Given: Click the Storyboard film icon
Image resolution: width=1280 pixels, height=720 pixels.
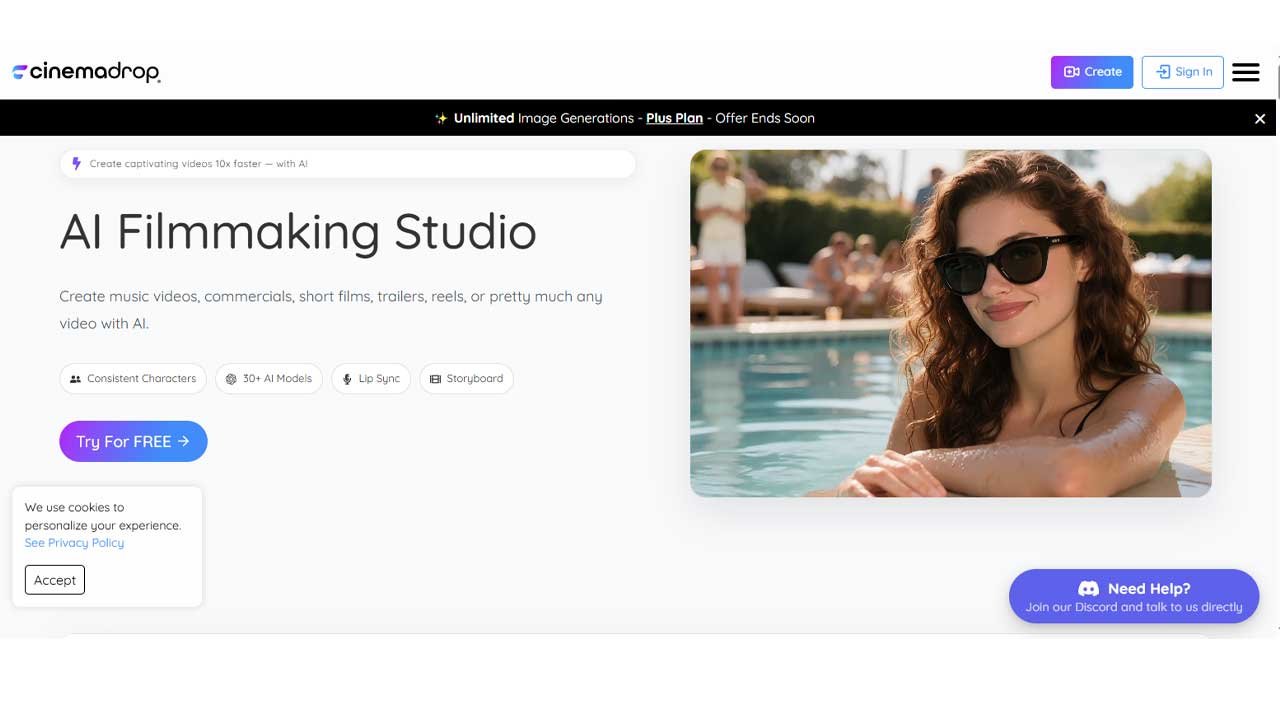Looking at the screenshot, I should point(435,379).
